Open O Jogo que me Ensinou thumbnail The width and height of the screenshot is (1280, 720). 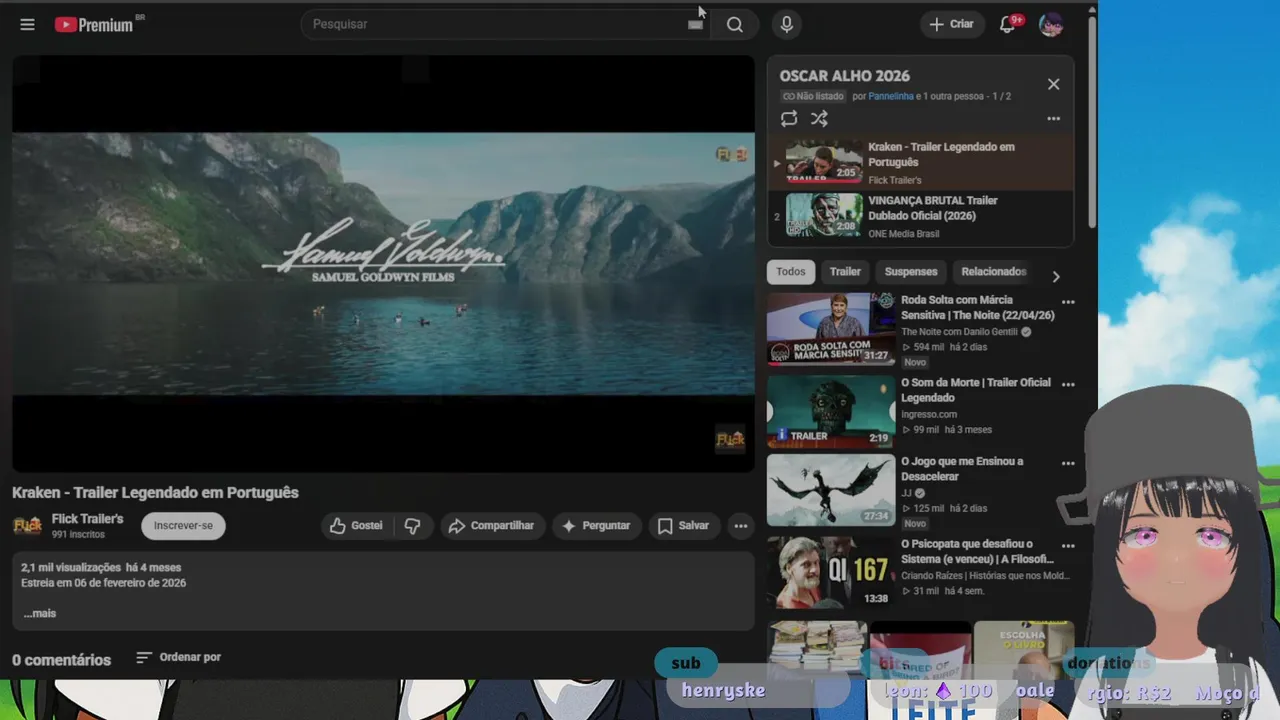[831, 490]
